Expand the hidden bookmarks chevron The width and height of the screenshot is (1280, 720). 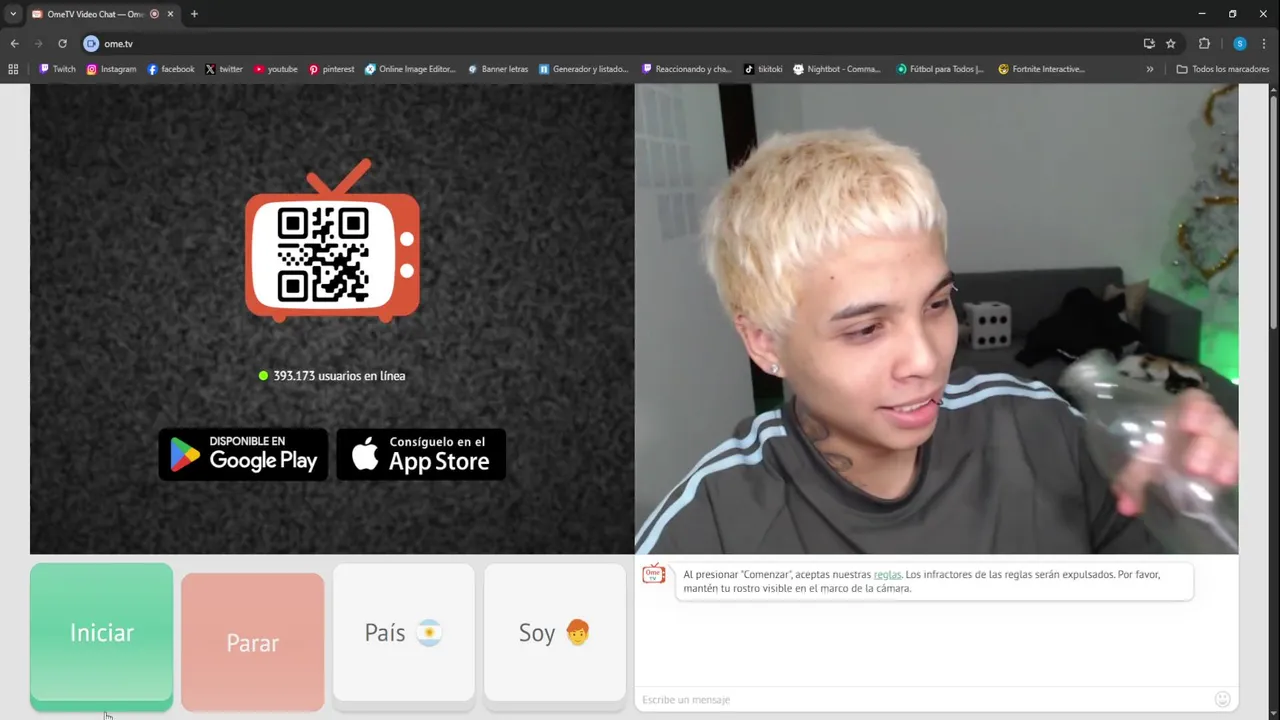click(x=1149, y=69)
